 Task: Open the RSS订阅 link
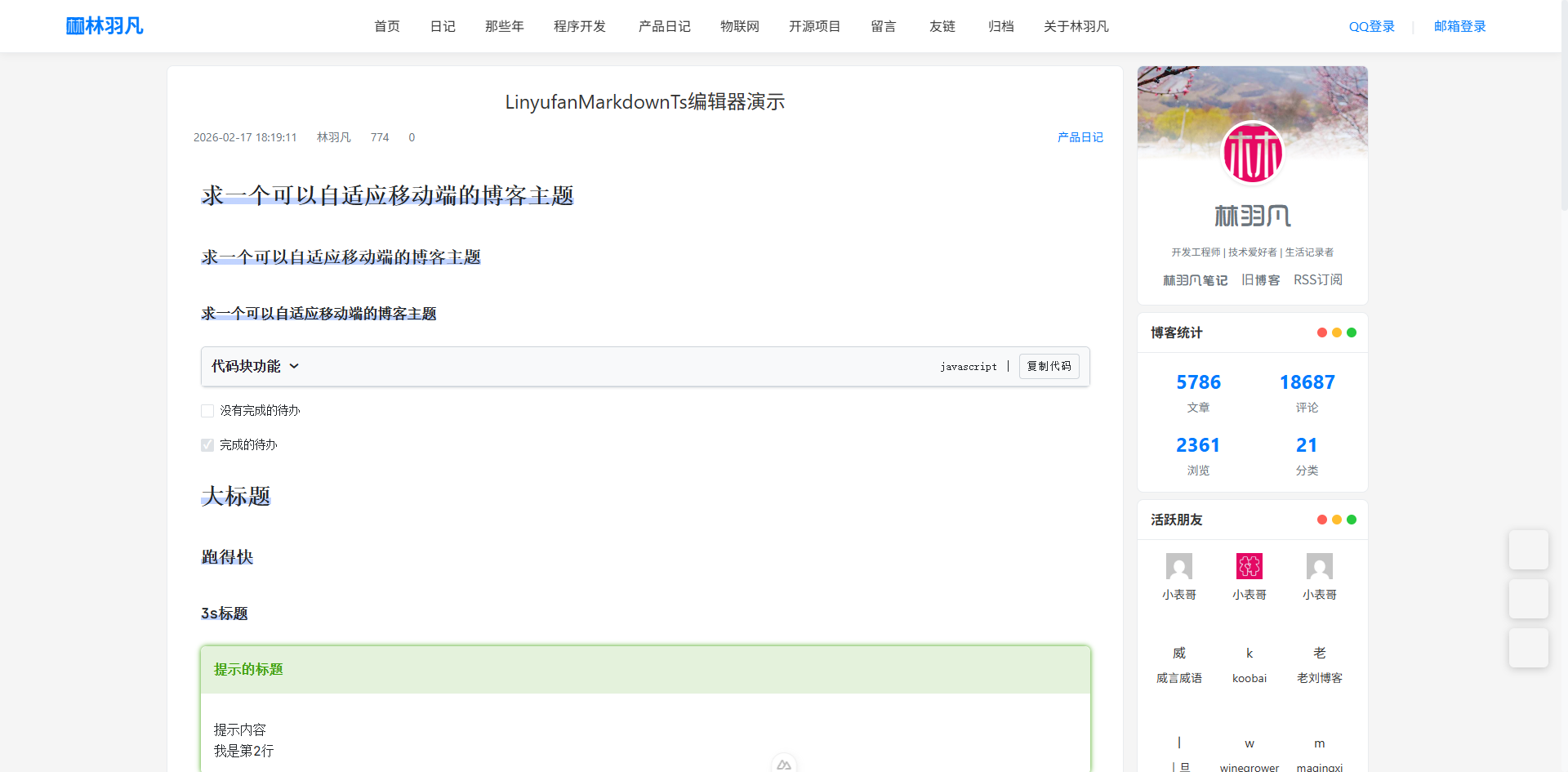1318,280
